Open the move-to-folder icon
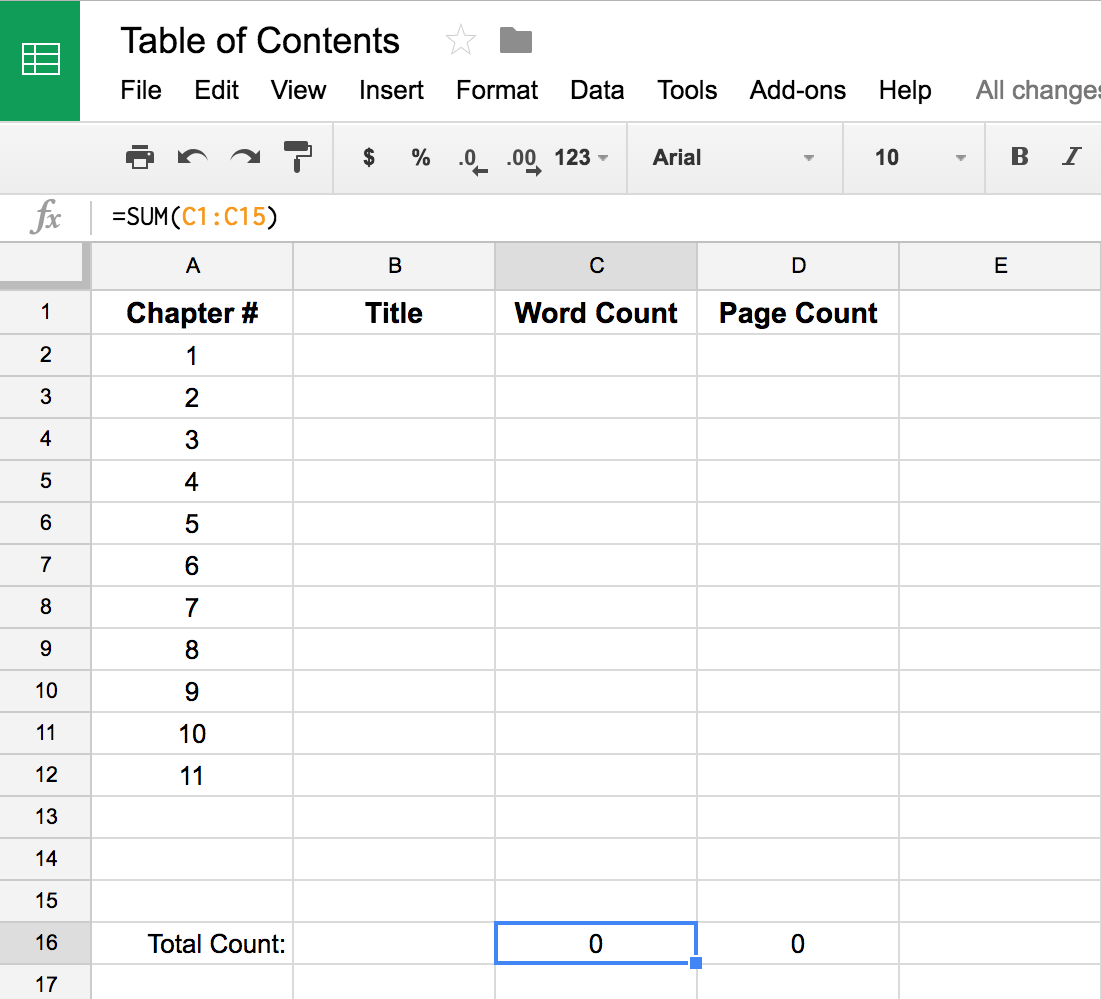Image resolution: width=1101 pixels, height=999 pixels. [x=516, y=41]
